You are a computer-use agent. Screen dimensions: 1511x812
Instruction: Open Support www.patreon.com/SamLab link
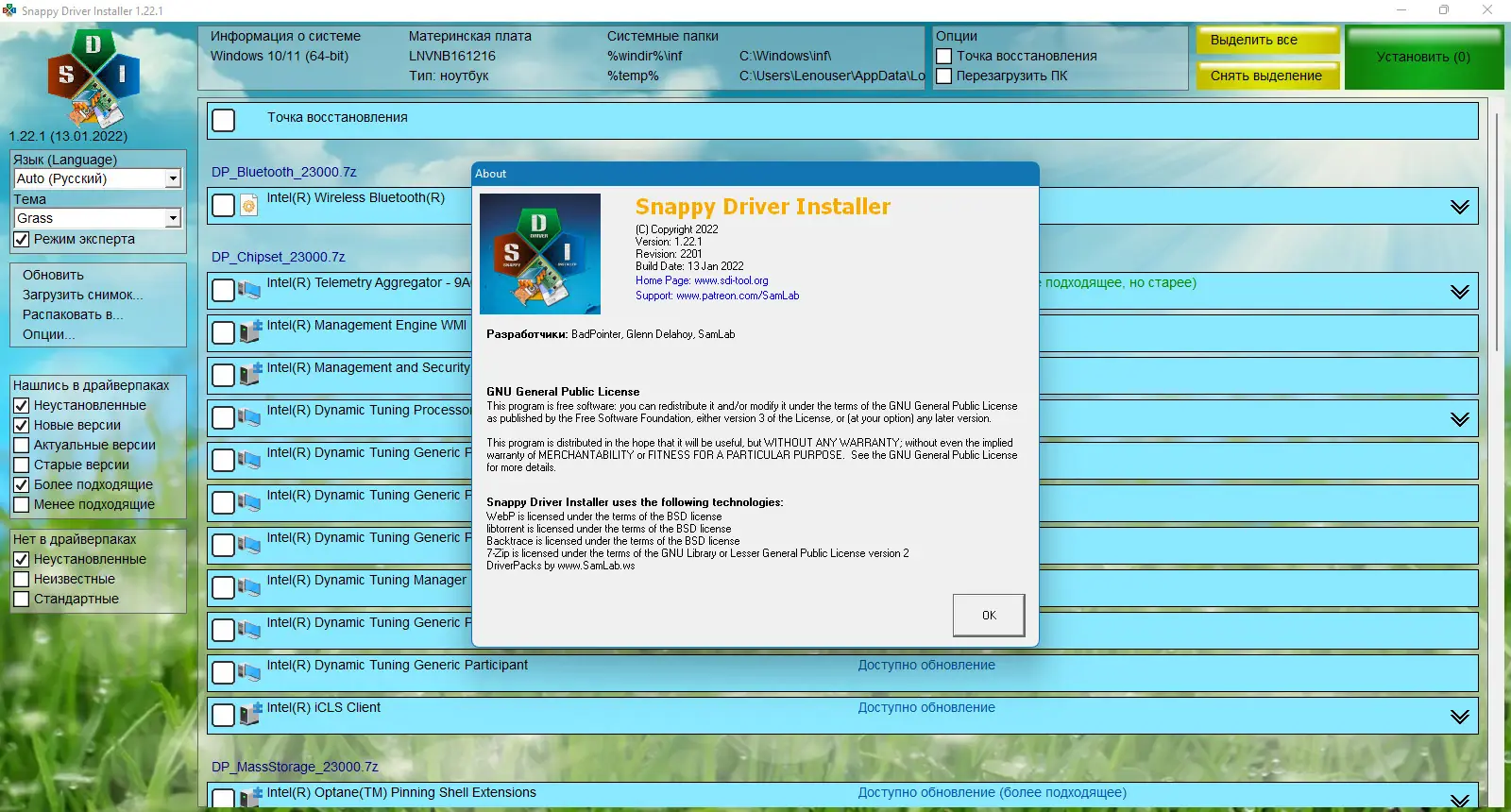pyautogui.click(x=717, y=296)
